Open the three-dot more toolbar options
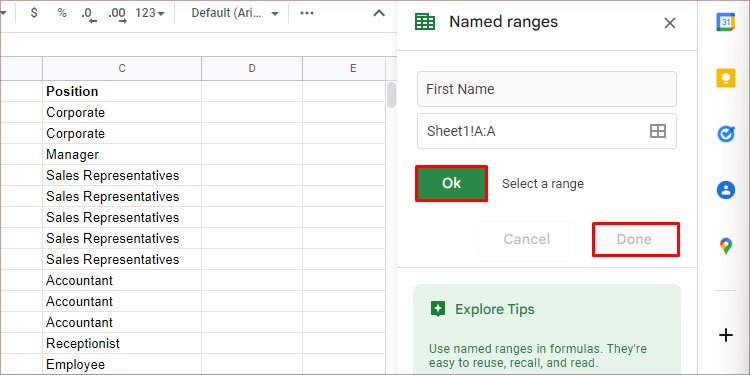The height and width of the screenshot is (375, 750). [307, 13]
